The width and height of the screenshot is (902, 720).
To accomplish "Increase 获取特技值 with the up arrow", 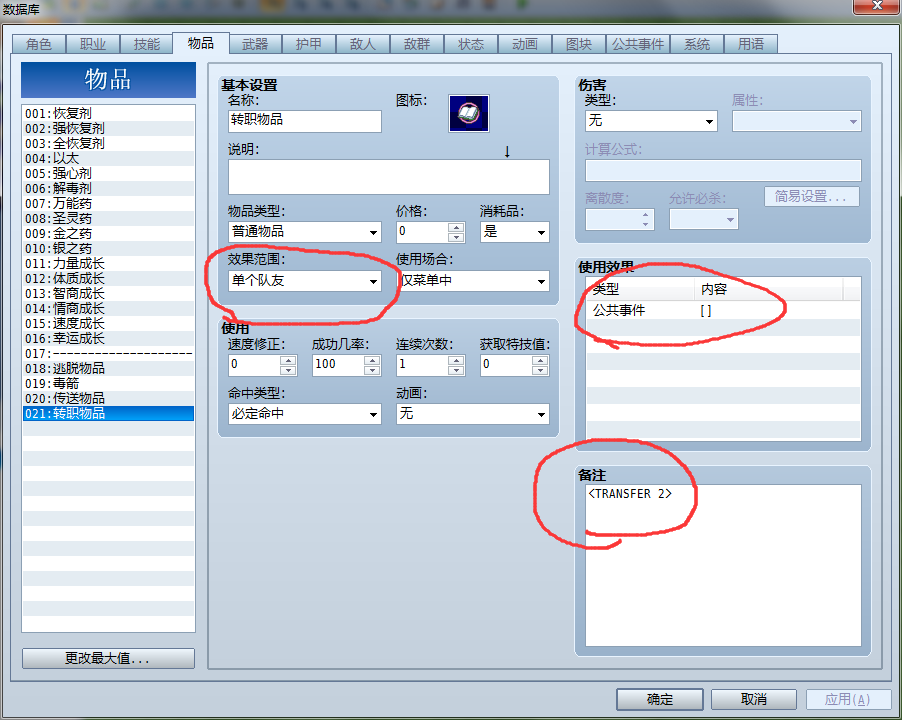I will [540, 360].
